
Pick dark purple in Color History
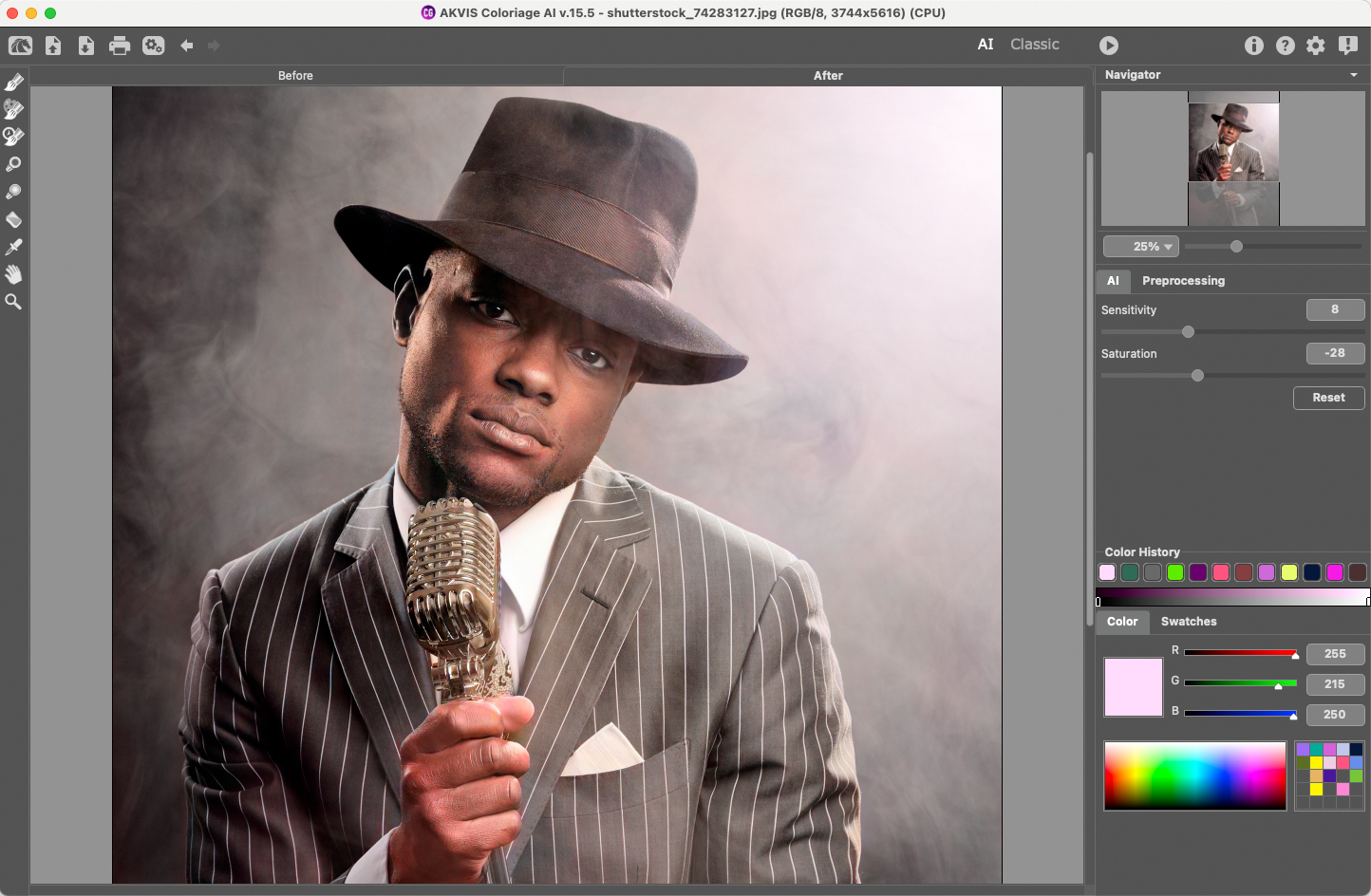point(1198,572)
